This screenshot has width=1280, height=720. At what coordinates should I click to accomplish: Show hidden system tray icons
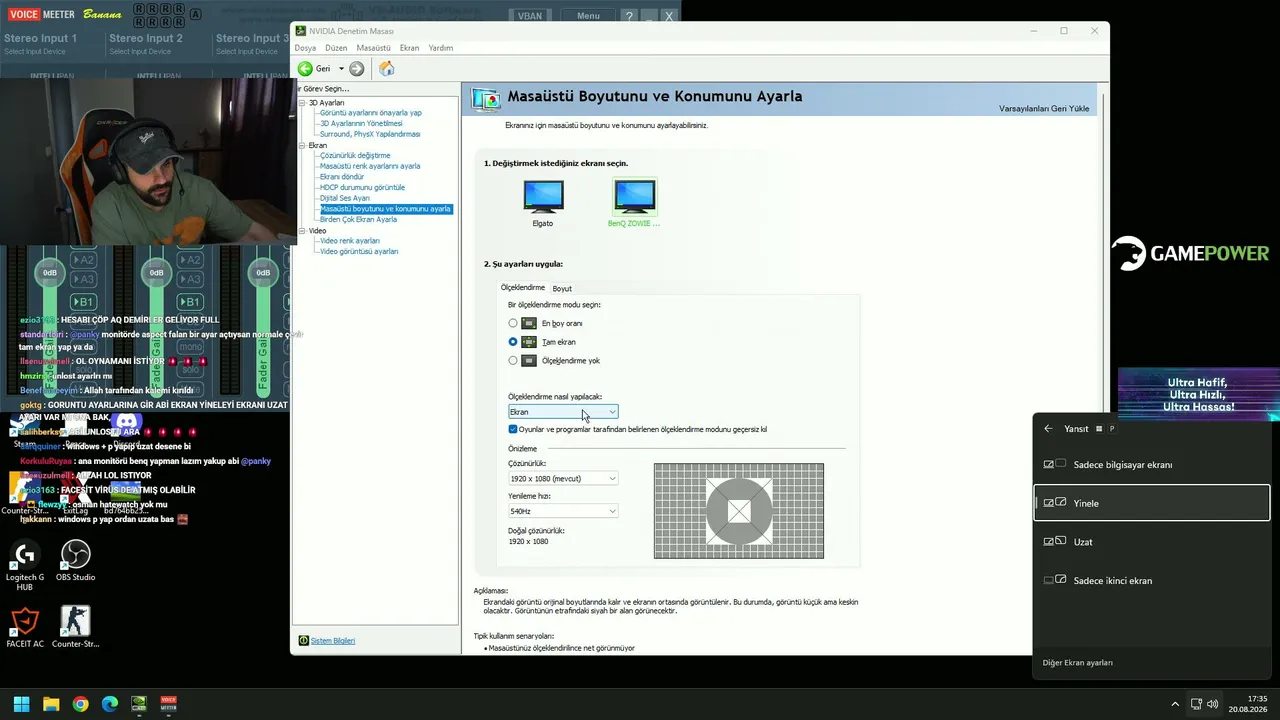[1175, 704]
